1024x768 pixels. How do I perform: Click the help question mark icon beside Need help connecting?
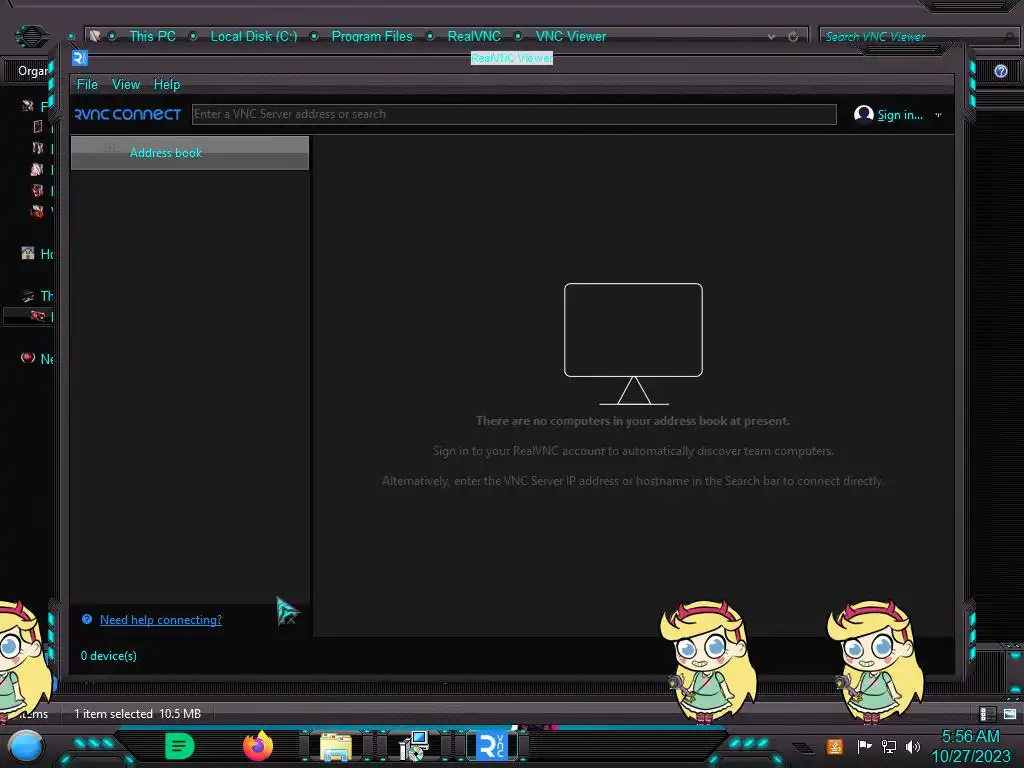87,619
